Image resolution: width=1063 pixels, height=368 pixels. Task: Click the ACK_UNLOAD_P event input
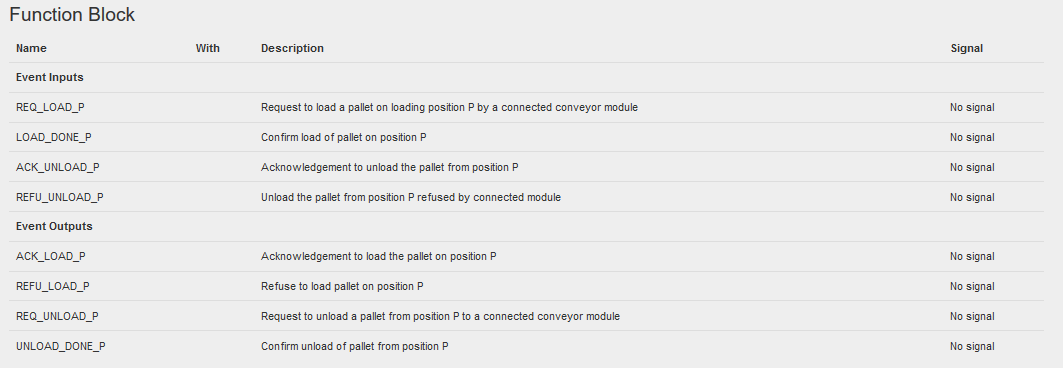(x=58, y=167)
